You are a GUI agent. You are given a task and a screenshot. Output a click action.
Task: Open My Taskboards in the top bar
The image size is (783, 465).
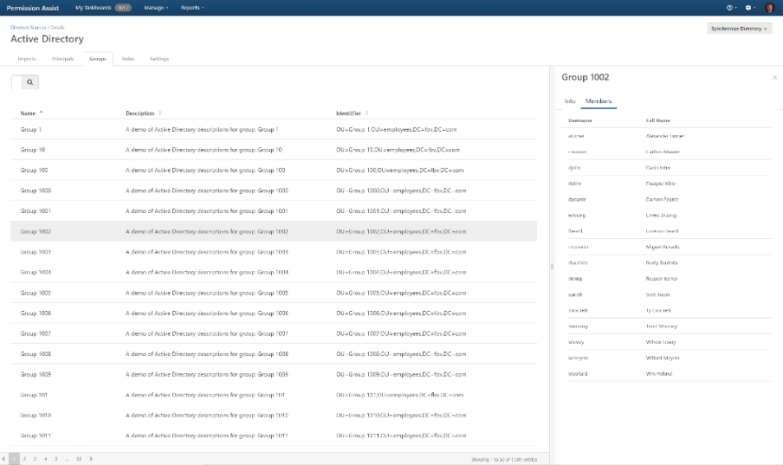[95, 7]
